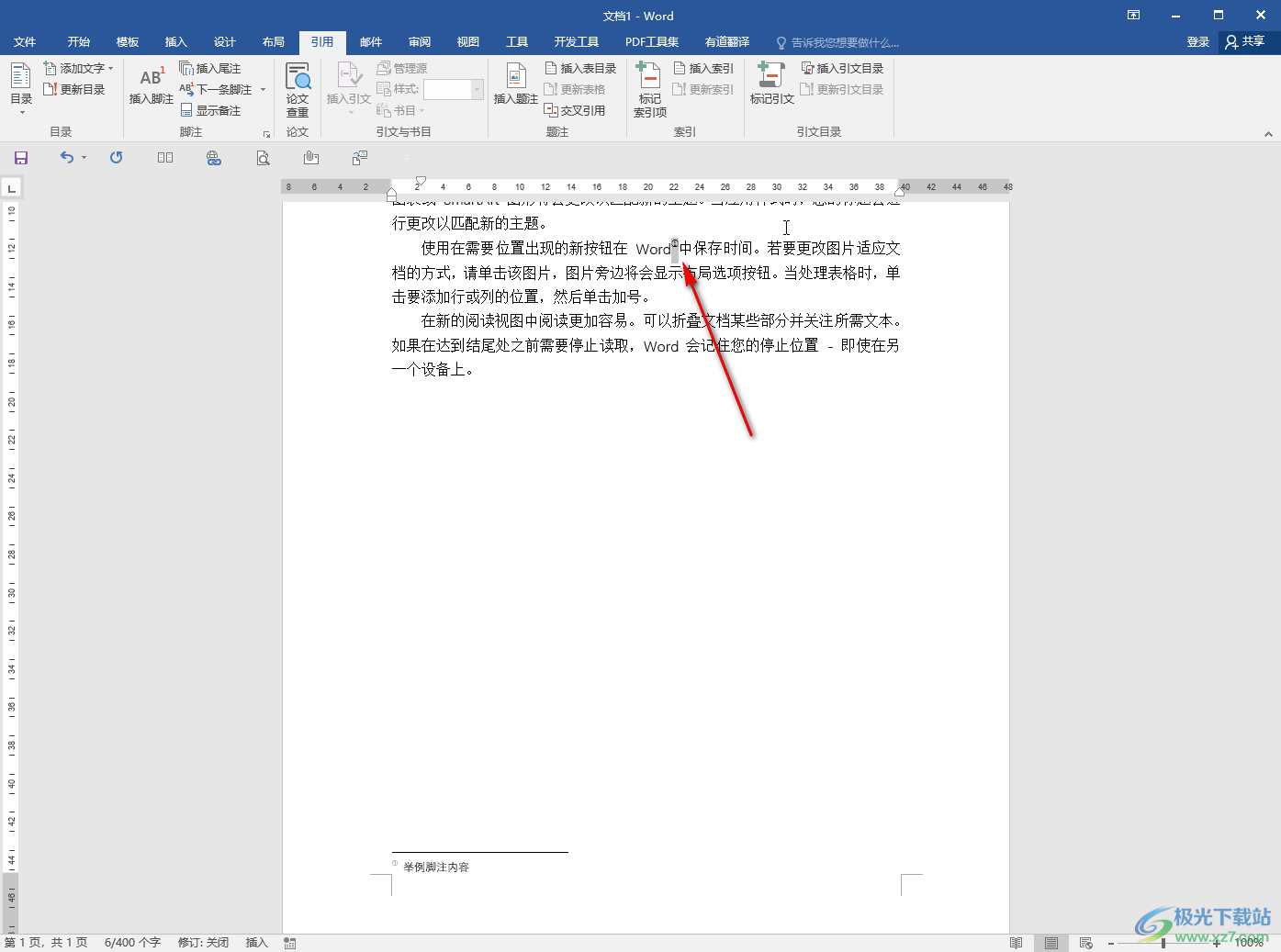Click the zoom slider handle
The height and width of the screenshot is (952, 1281).
pos(1163,943)
